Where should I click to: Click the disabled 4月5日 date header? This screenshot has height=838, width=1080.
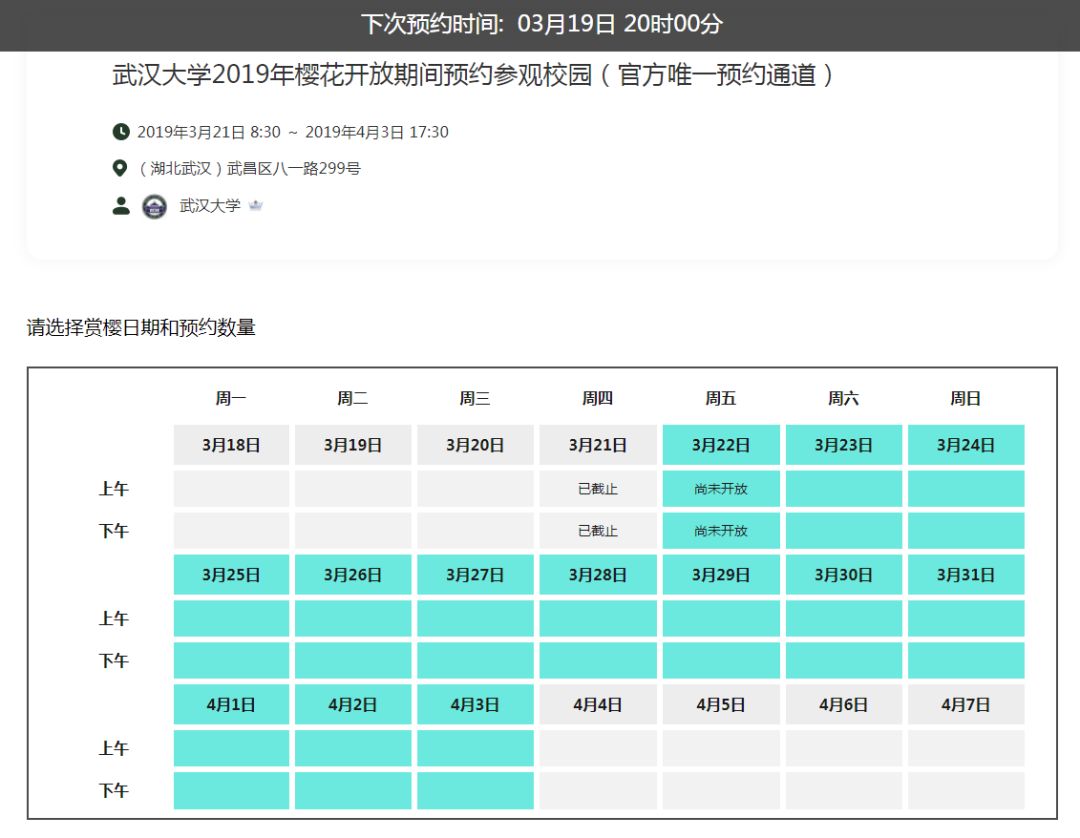click(x=721, y=704)
